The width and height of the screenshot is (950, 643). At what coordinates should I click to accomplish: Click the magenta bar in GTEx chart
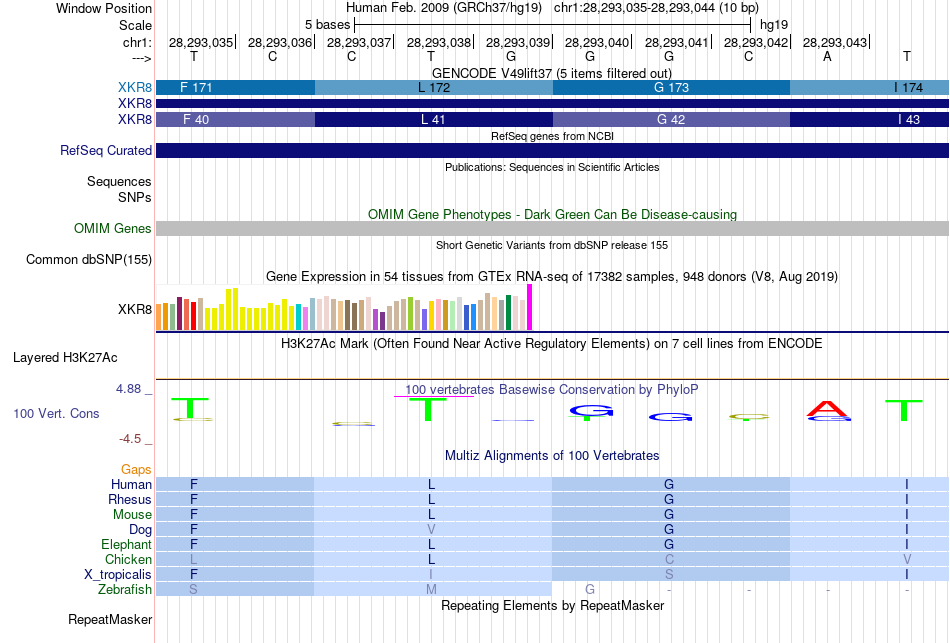tap(530, 307)
